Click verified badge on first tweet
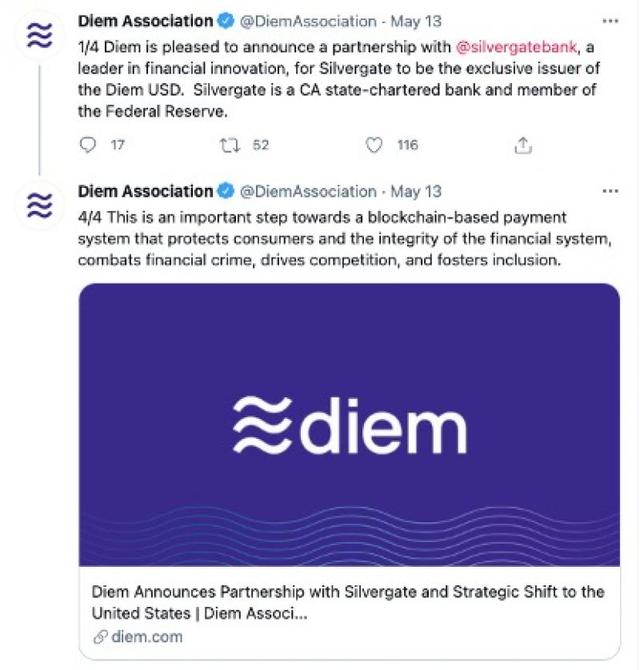640x670 pixels. click(226, 21)
